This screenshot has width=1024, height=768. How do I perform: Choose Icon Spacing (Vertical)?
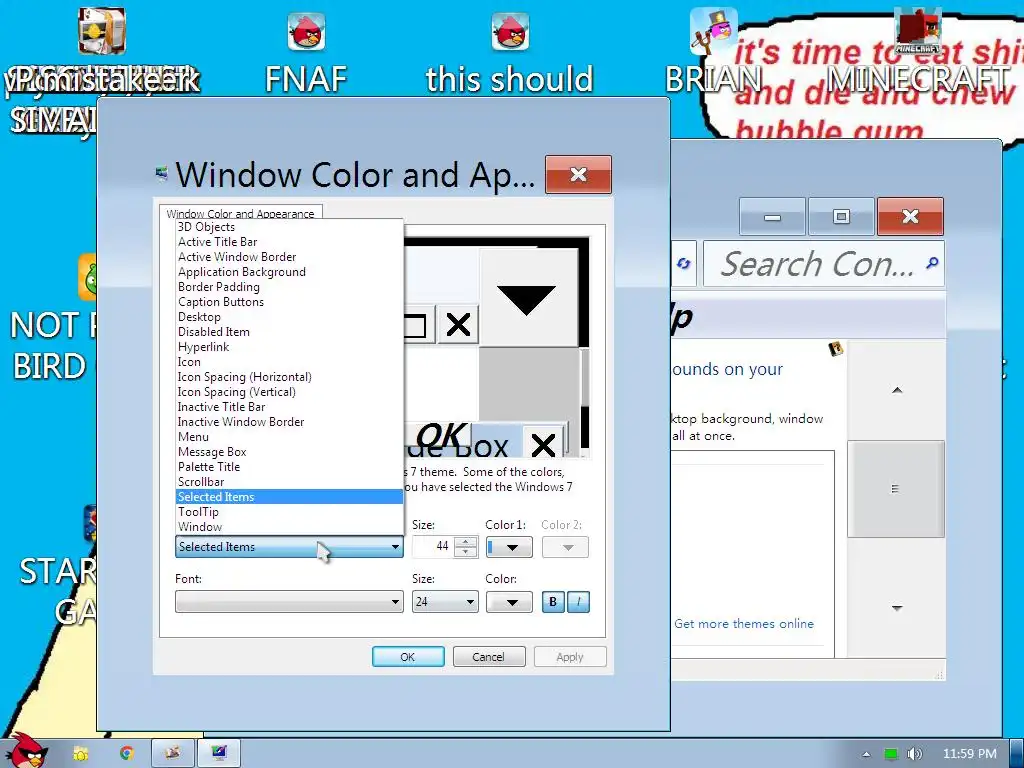click(x=289, y=392)
